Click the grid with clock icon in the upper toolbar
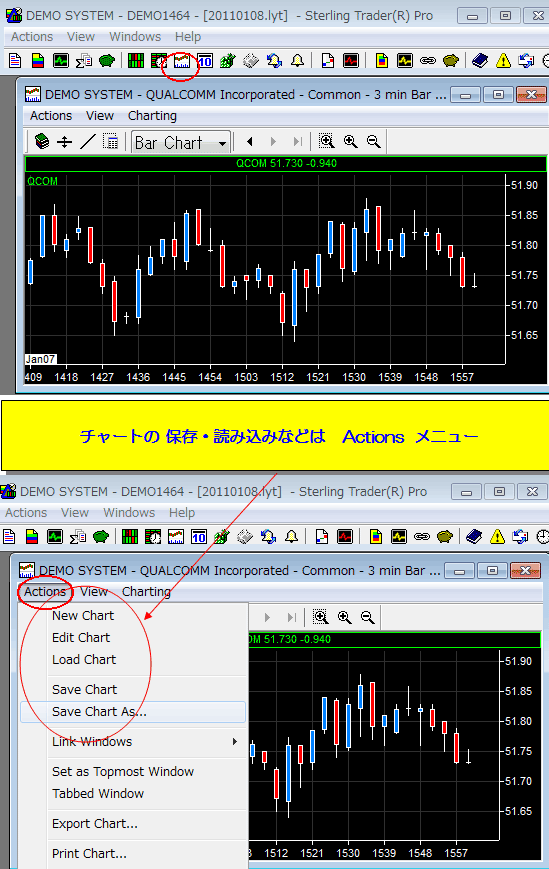Screen dimensions: 549x869 click(x=158, y=60)
